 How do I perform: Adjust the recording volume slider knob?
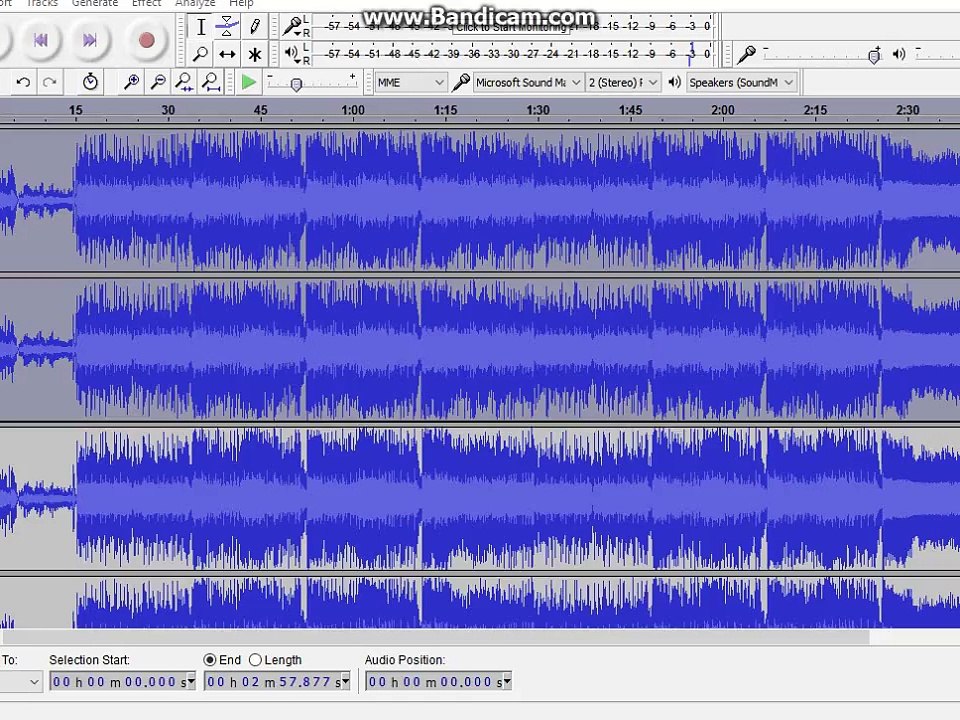pos(875,56)
